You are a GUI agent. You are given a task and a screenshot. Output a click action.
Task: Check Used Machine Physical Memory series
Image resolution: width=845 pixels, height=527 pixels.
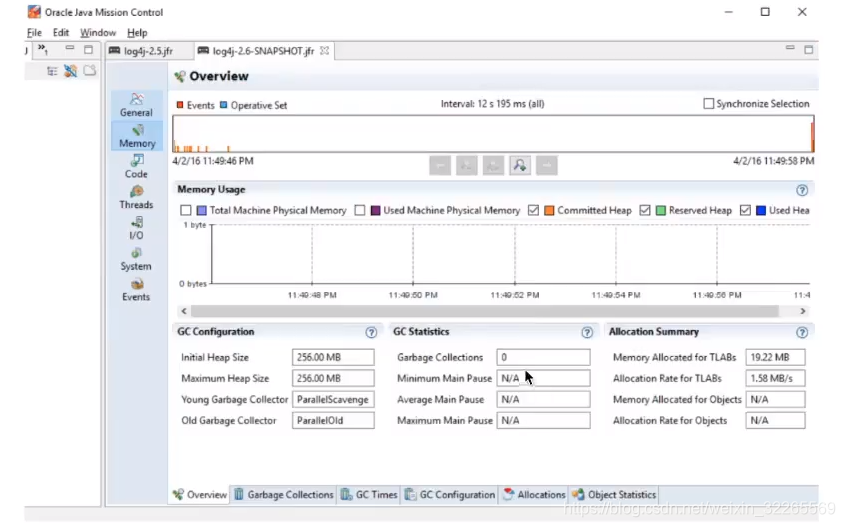point(360,210)
